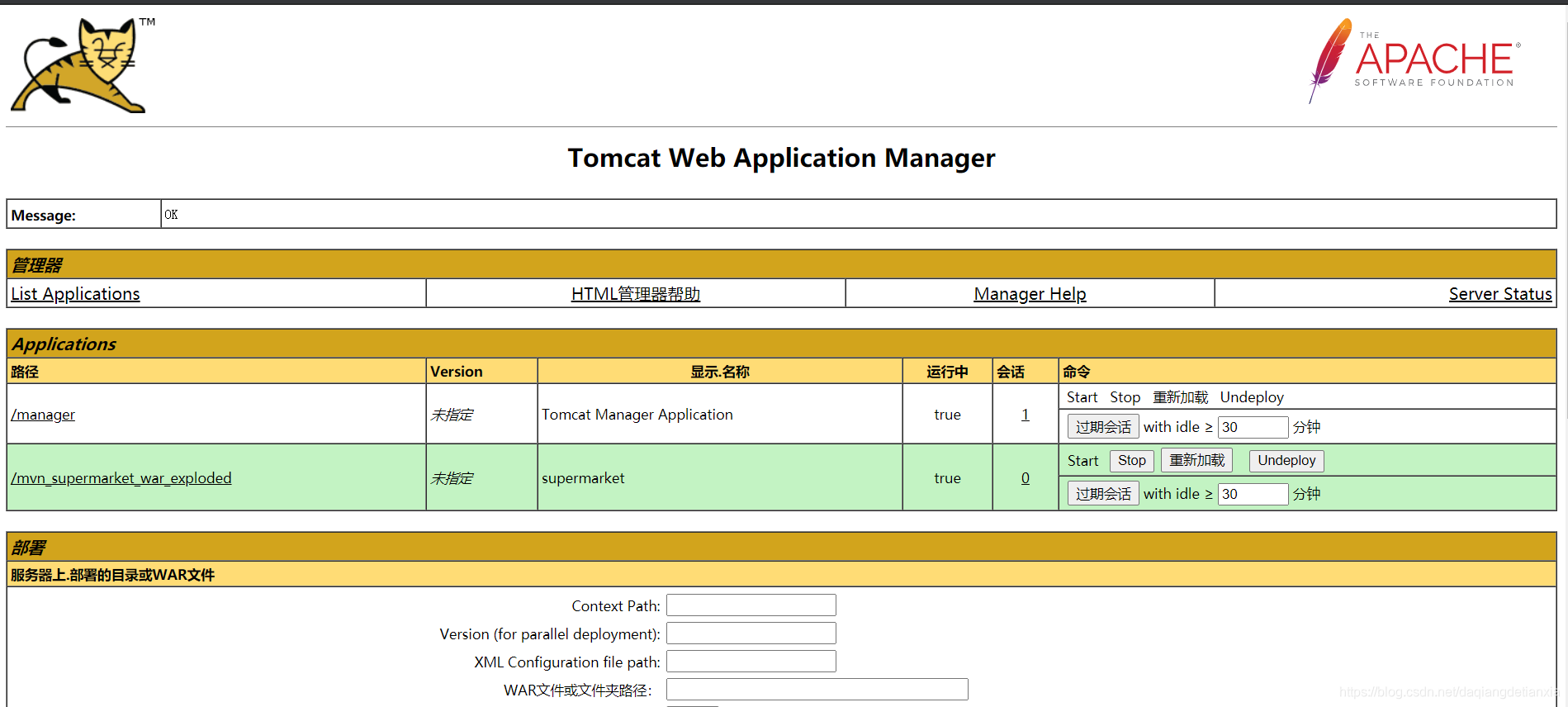
Task: Focus the WAR文件或文件夹路径 input field
Action: click(x=817, y=690)
